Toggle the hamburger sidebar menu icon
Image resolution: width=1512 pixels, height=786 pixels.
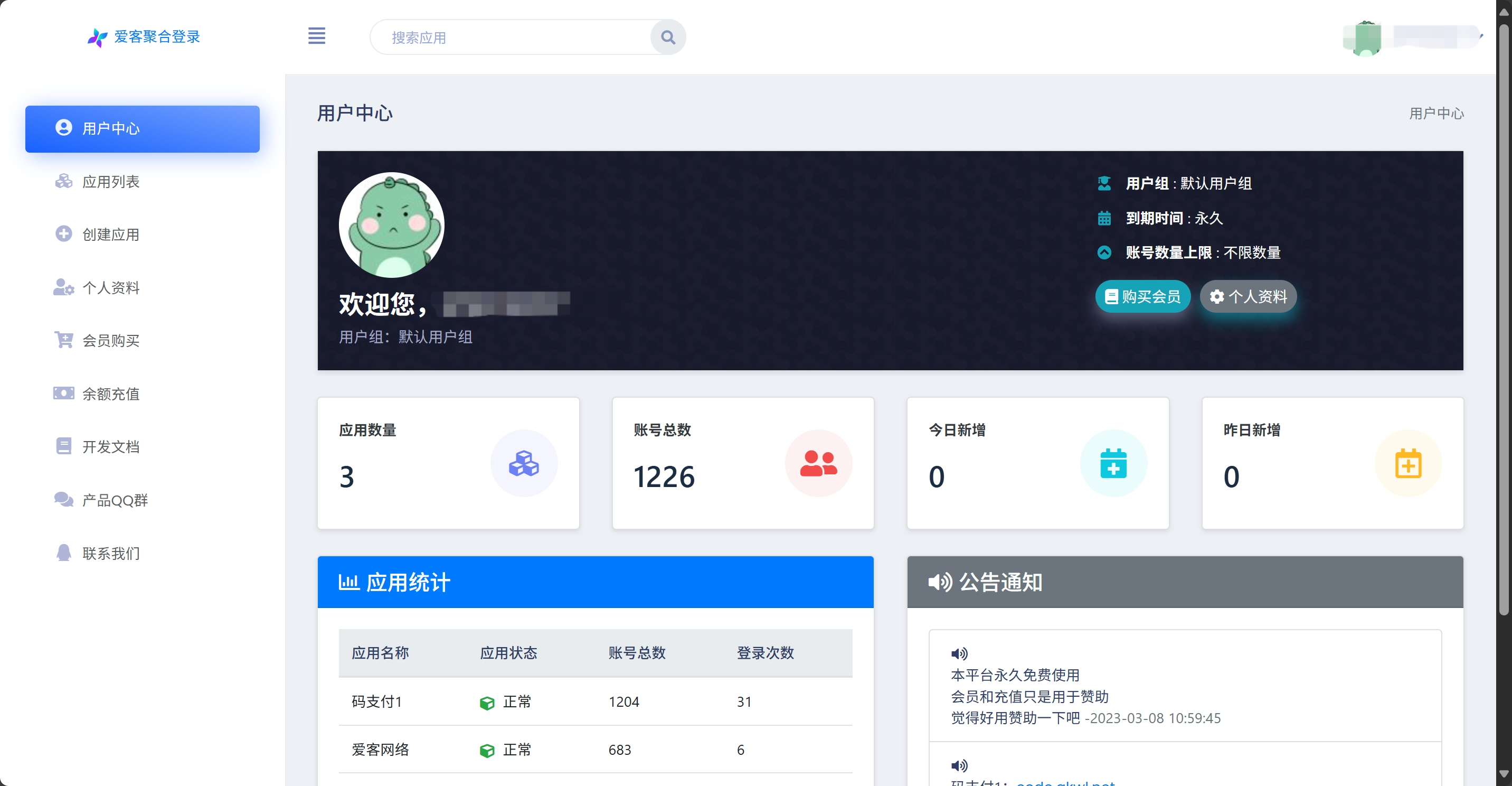tap(316, 36)
